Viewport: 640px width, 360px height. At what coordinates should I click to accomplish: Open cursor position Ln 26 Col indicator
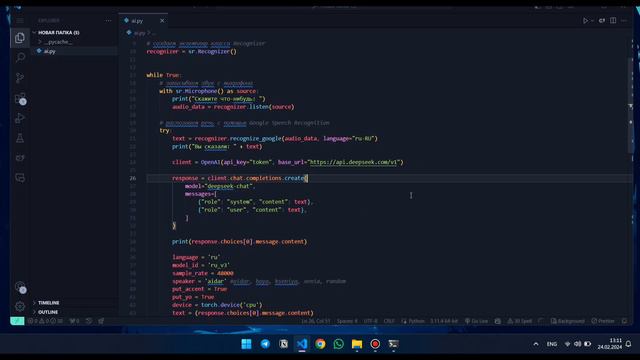[x=316, y=321]
